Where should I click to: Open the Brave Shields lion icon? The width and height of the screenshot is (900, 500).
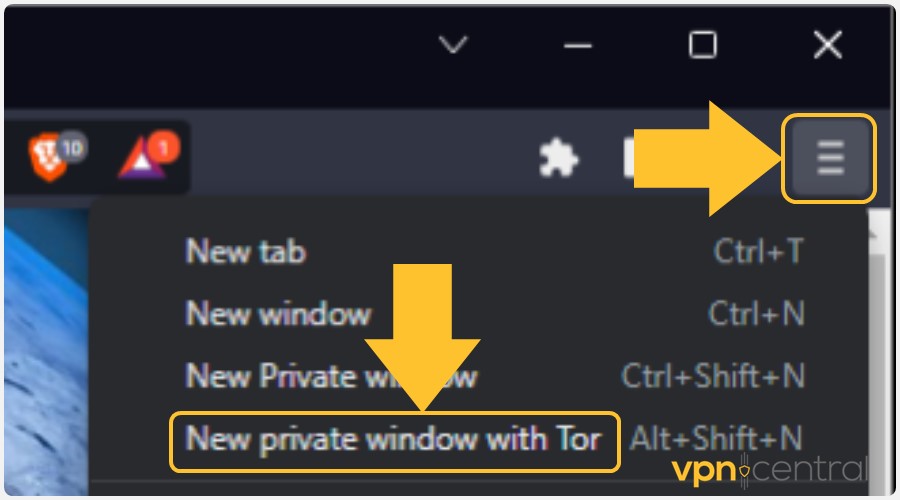coord(48,157)
